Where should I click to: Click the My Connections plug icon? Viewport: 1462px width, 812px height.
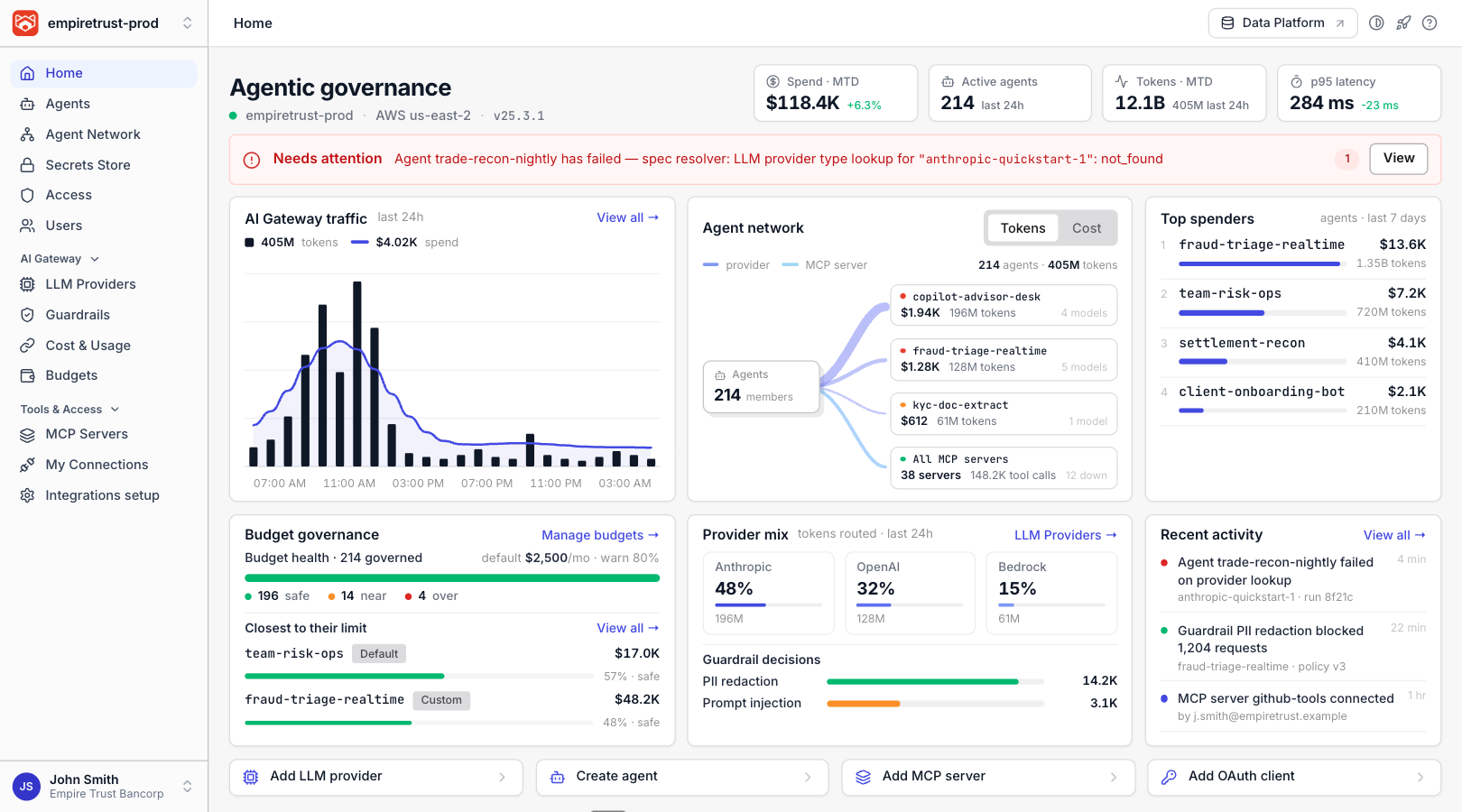pos(27,465)
